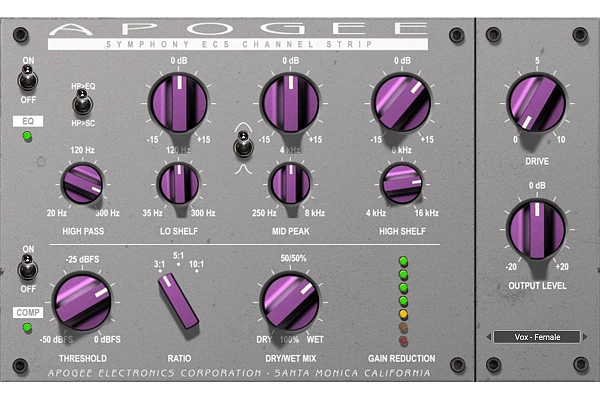Click the GAIN REDUCTION label

pyautogui.click(x=401, y=358)
